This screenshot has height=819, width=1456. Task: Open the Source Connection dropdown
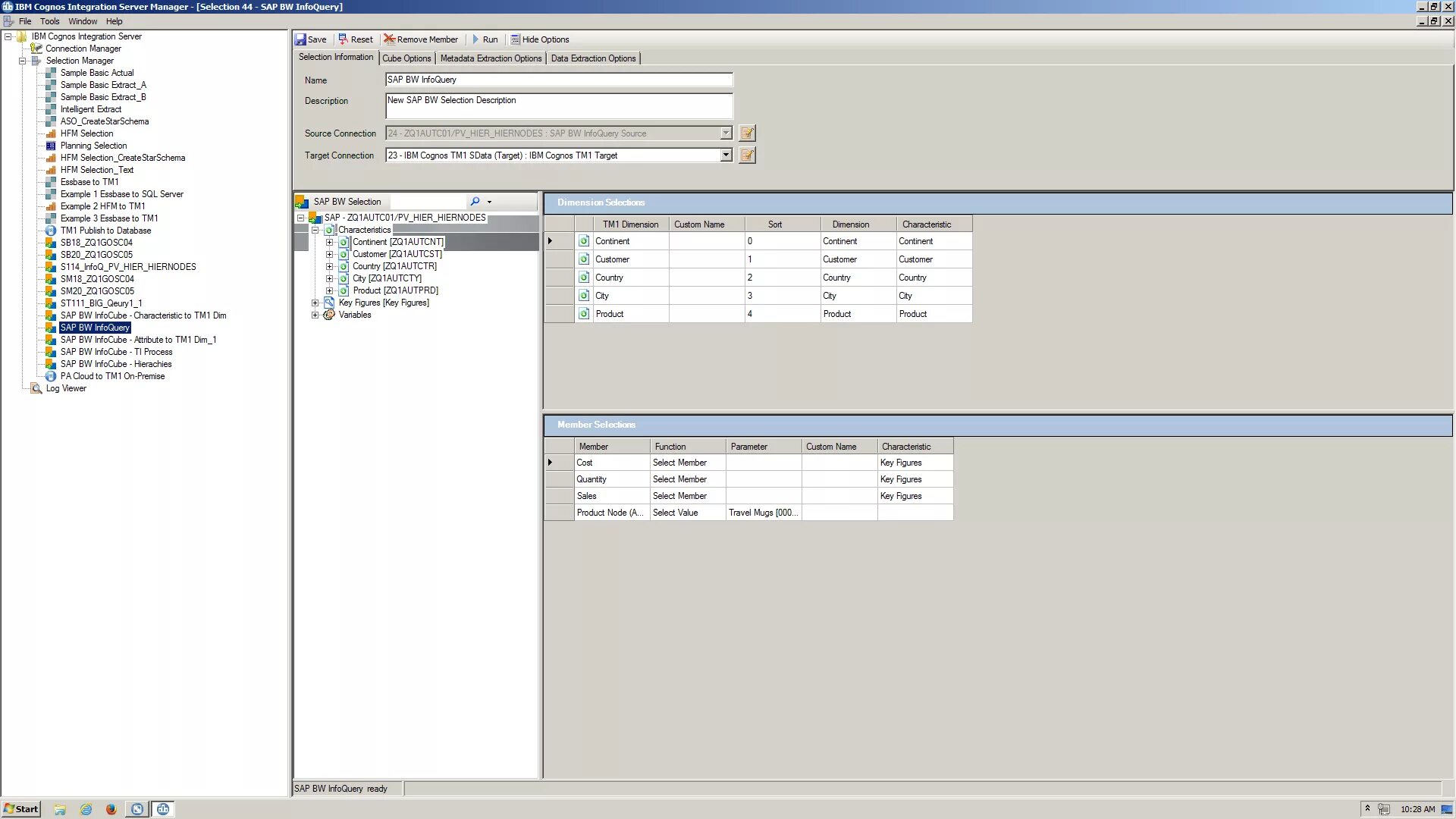(727, 133)
